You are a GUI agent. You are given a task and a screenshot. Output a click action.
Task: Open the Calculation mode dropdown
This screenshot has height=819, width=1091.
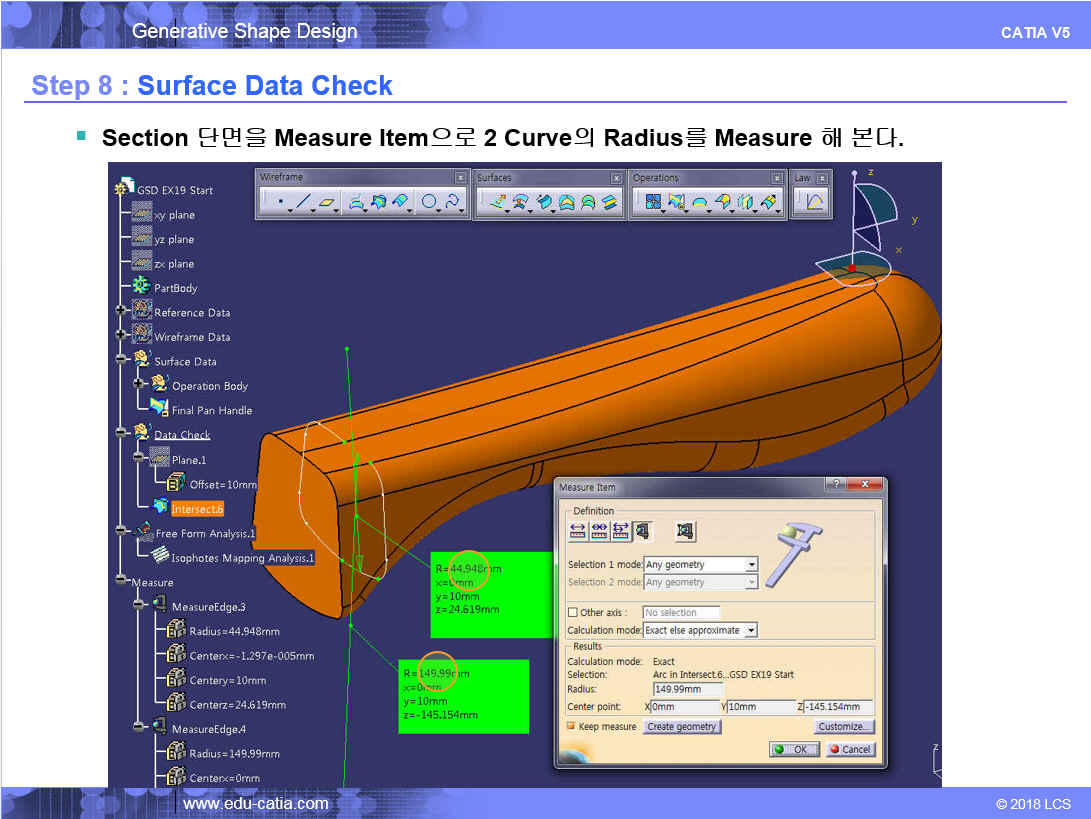pos(751,630)
